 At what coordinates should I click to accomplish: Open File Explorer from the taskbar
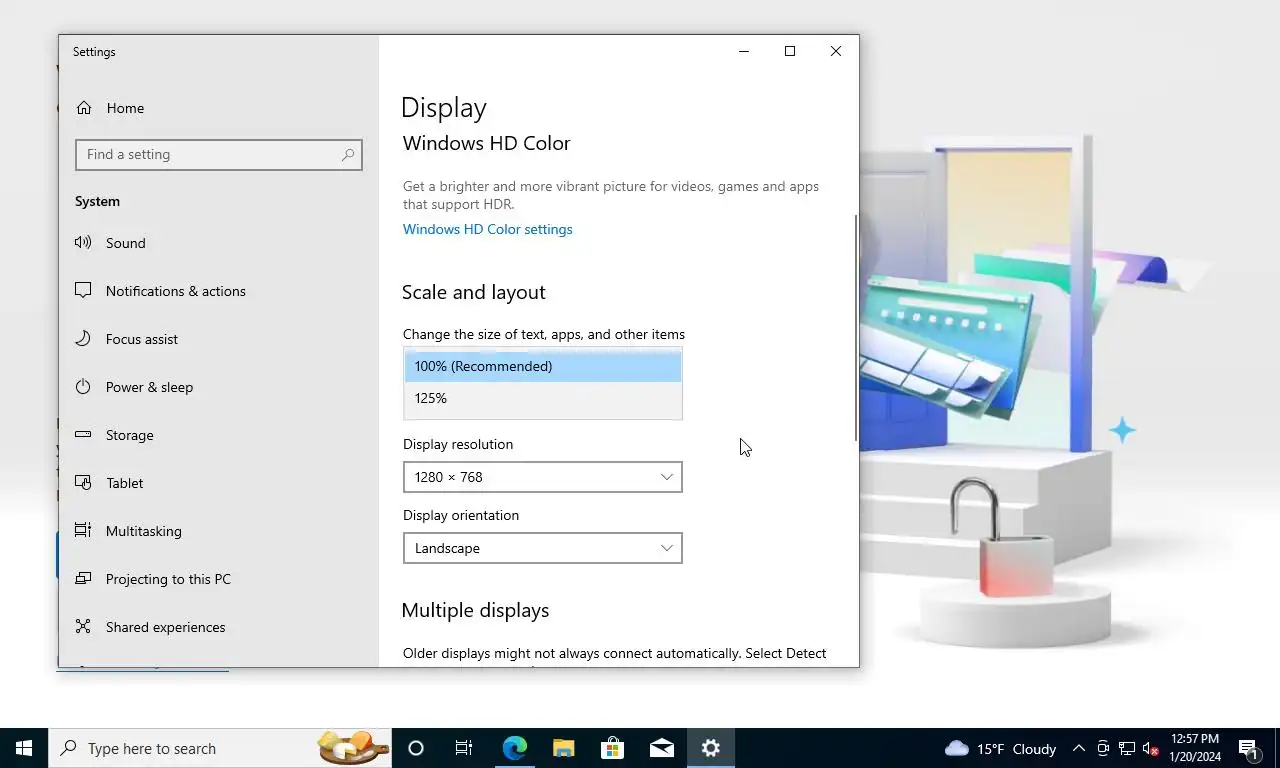563,748
